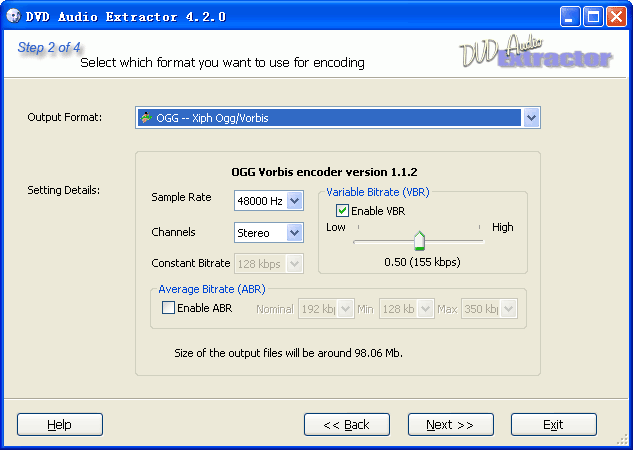This screenshot has height=450, width=633.
Task: Click the Exit button
Action: point(553,424)
